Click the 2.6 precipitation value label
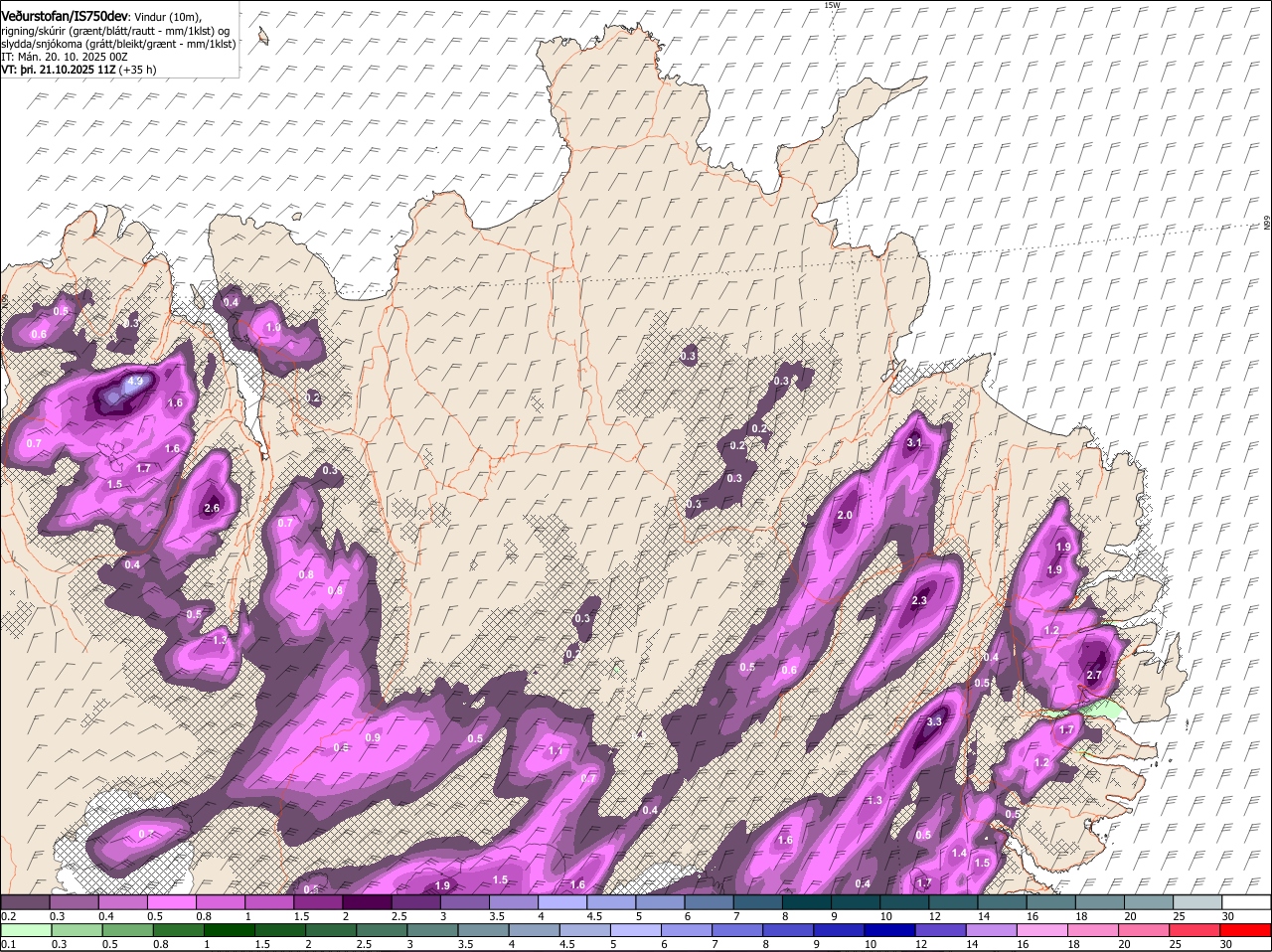 pos(211,508)
